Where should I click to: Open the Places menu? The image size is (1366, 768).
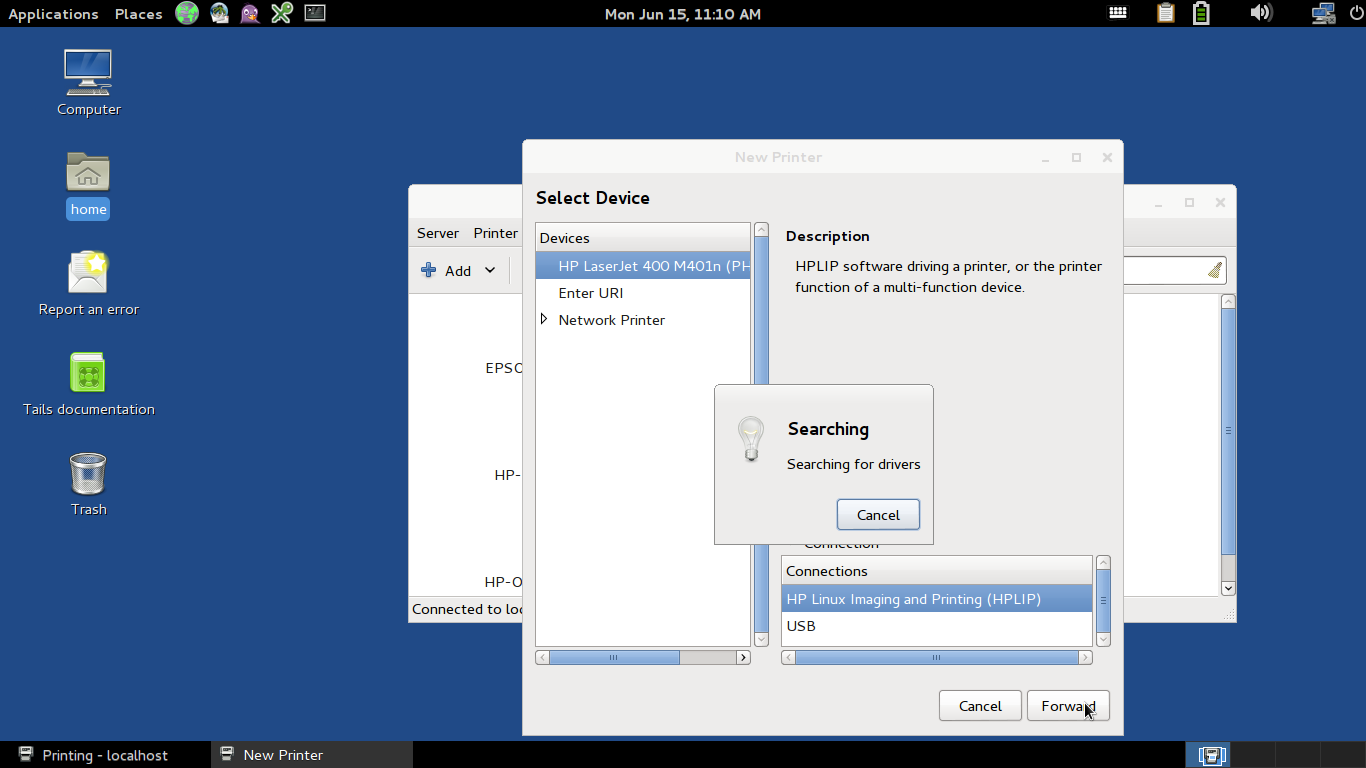click(138, 14)
